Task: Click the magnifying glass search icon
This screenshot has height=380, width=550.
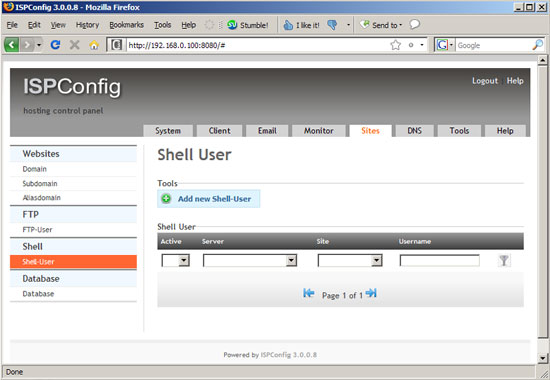Action: pos(537,45)
